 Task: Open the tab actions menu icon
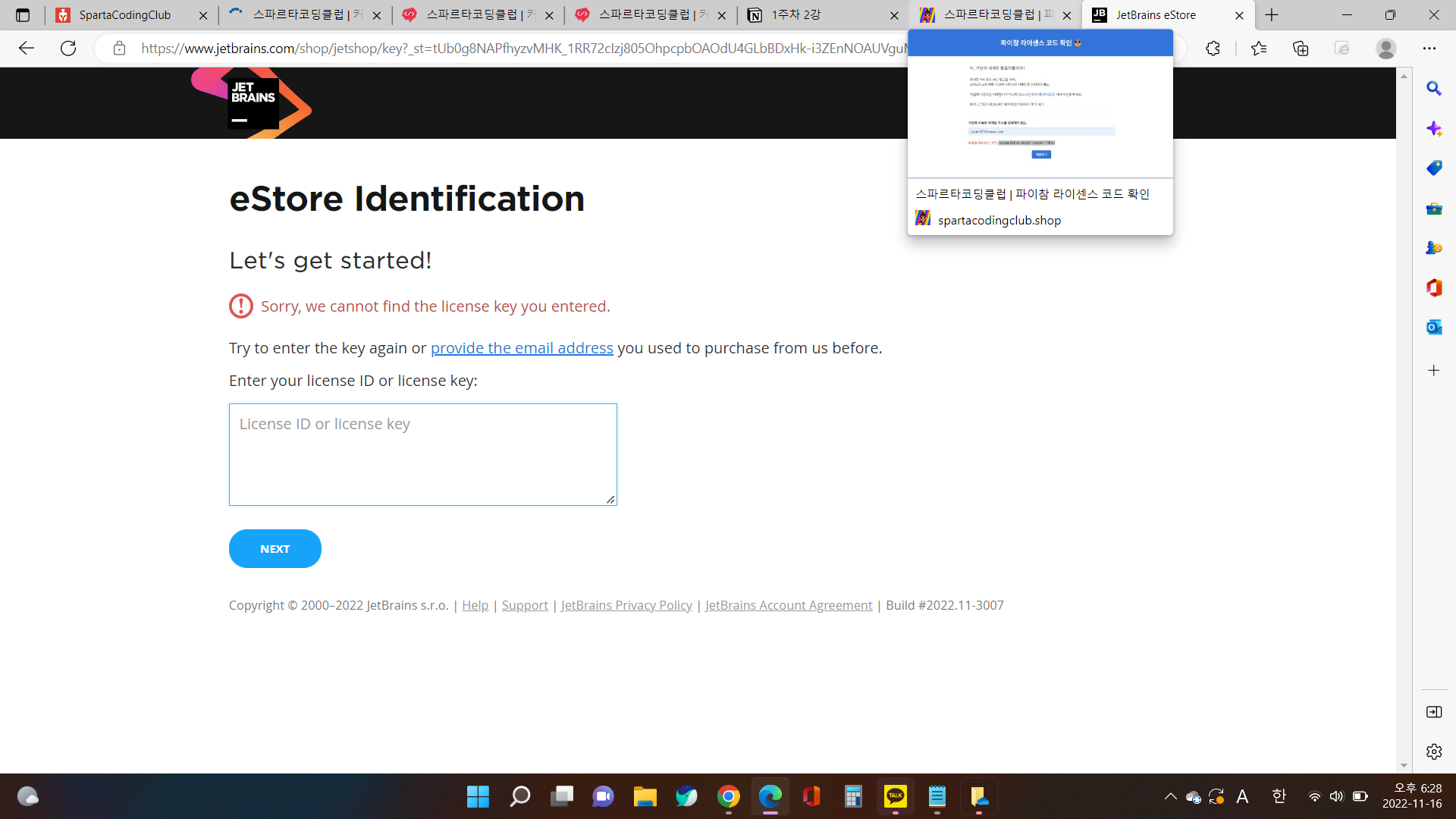(x=23, y=15)
